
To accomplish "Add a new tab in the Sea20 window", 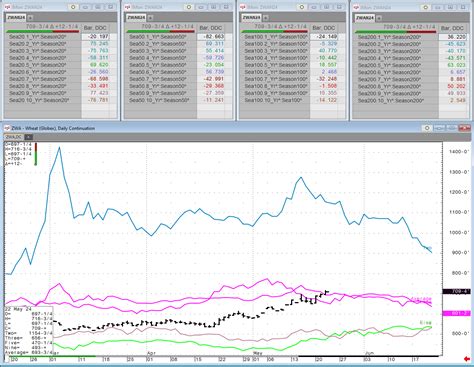I will tap(30, 18).
